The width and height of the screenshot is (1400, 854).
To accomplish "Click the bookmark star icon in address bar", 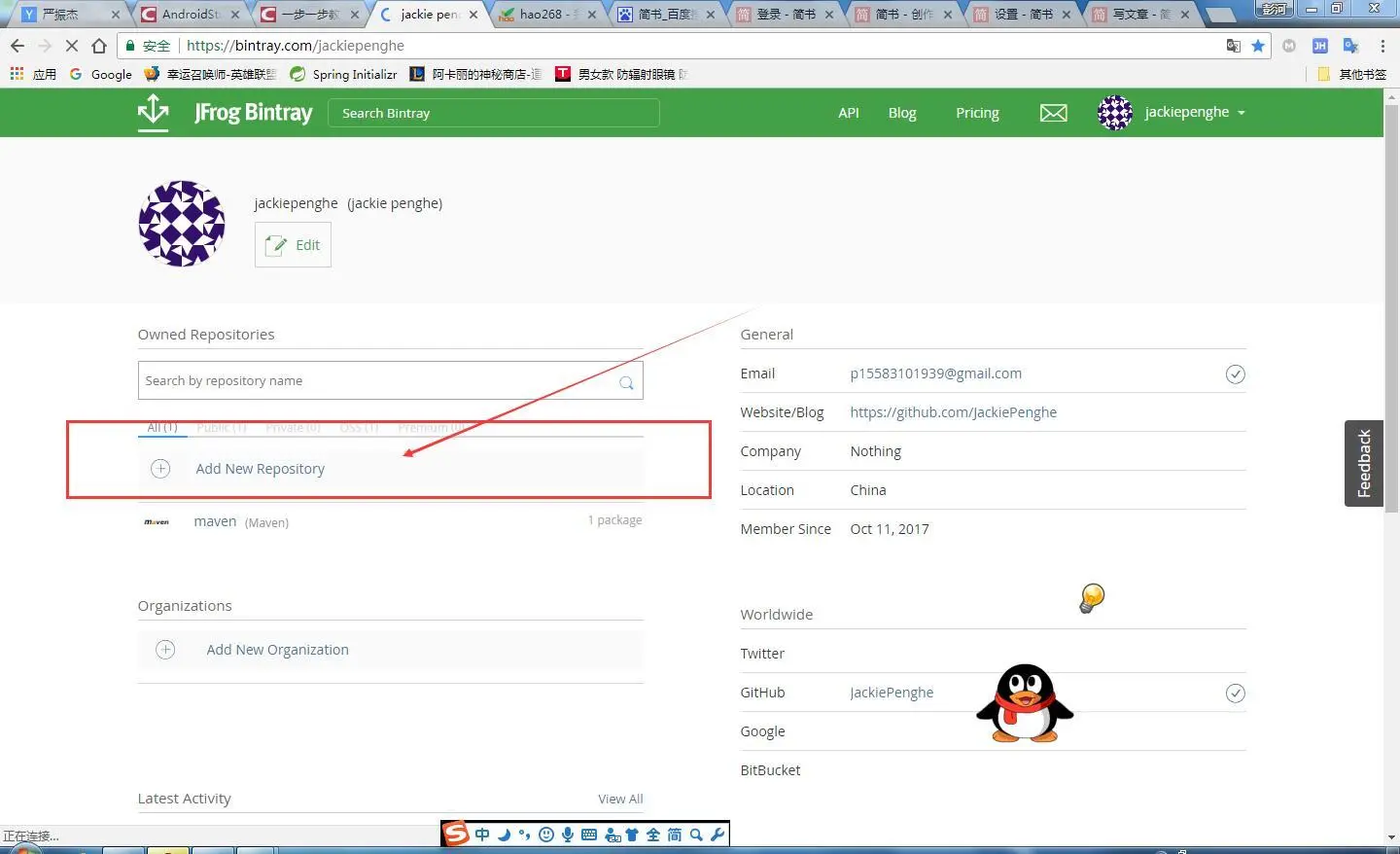I will coord(1258,46).
